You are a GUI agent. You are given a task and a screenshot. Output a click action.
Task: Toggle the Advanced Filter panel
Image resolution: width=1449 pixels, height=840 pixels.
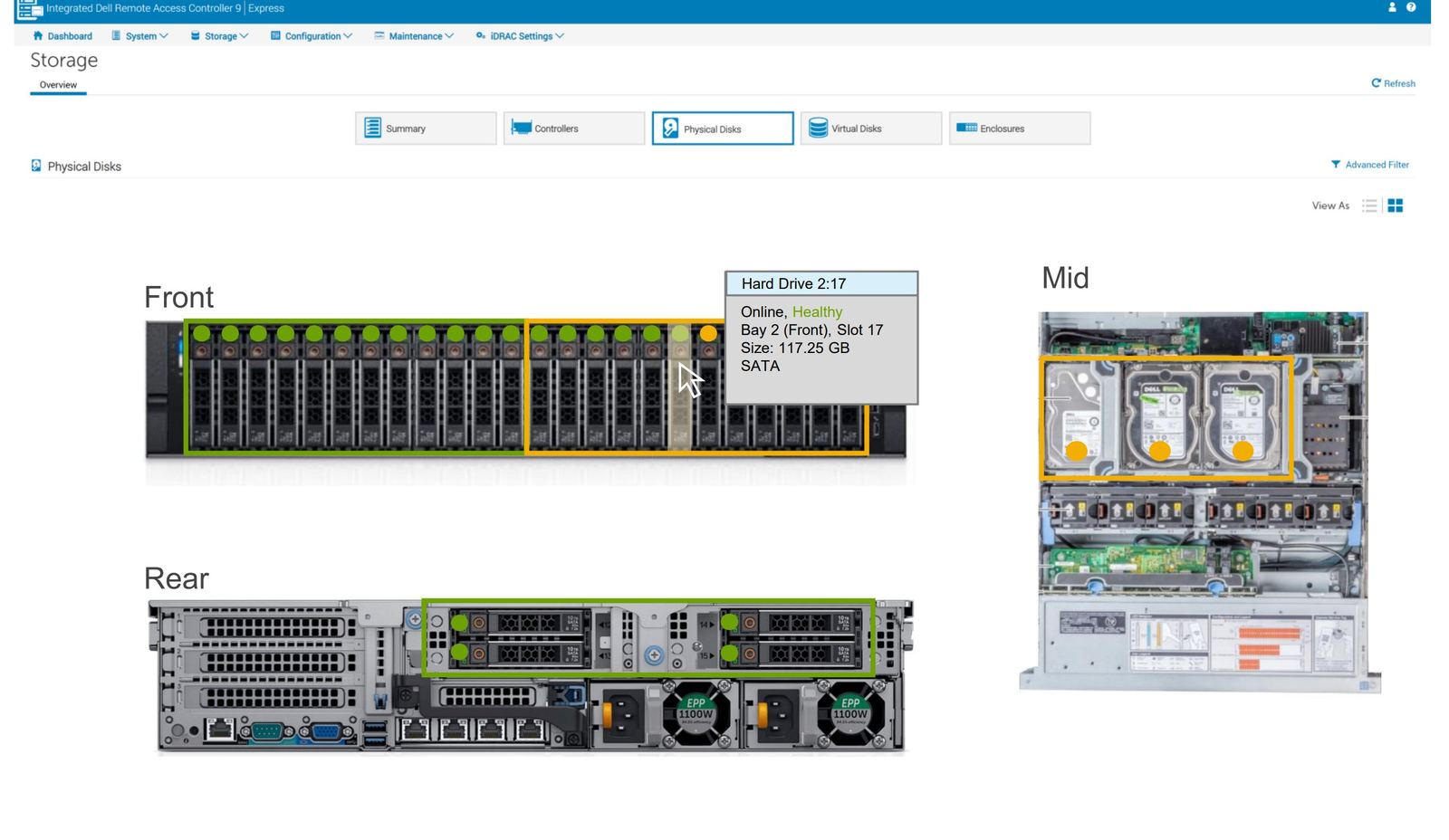click(x=1369, y=164)
